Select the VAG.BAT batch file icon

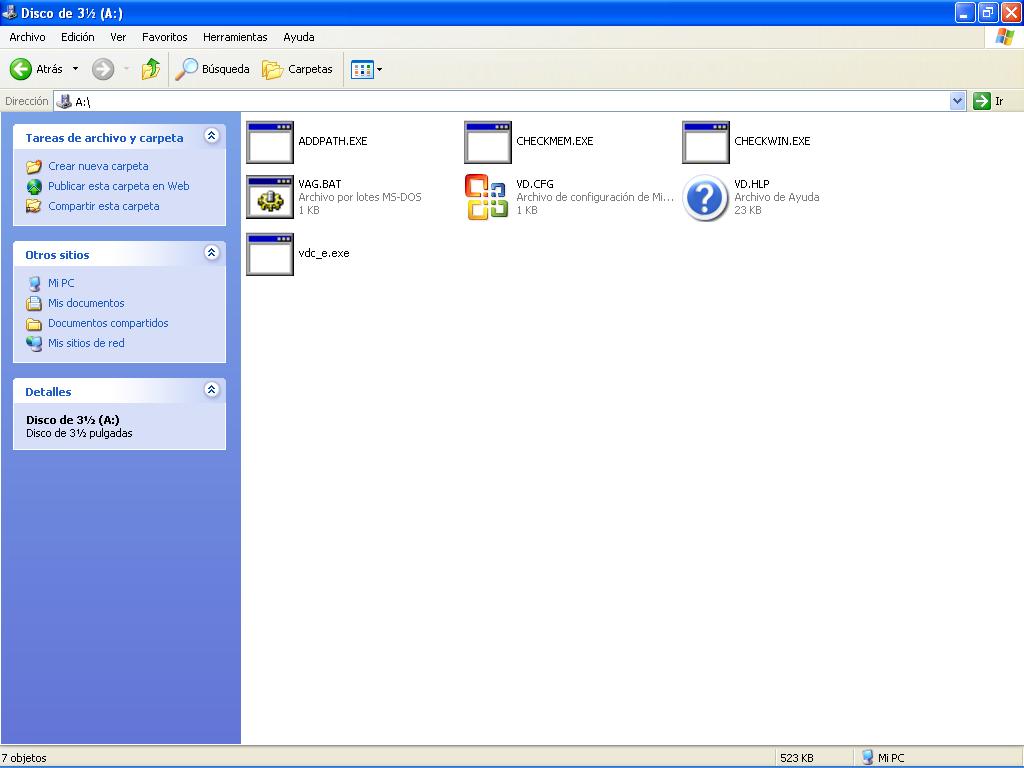(270, 197)
